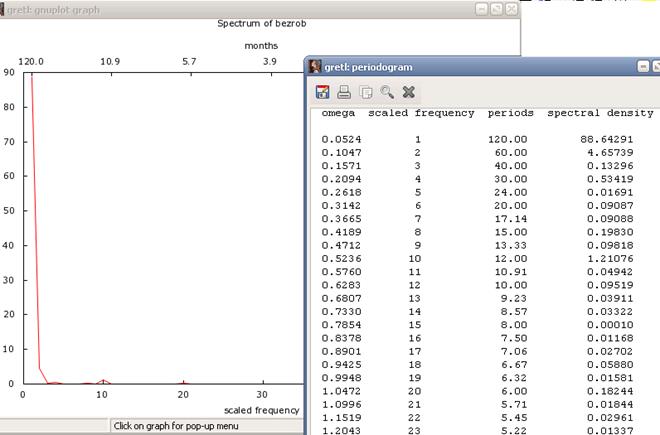Click omega value 1.2043
Viewport: 660px width, 435px height.
[x=341, y=431]
